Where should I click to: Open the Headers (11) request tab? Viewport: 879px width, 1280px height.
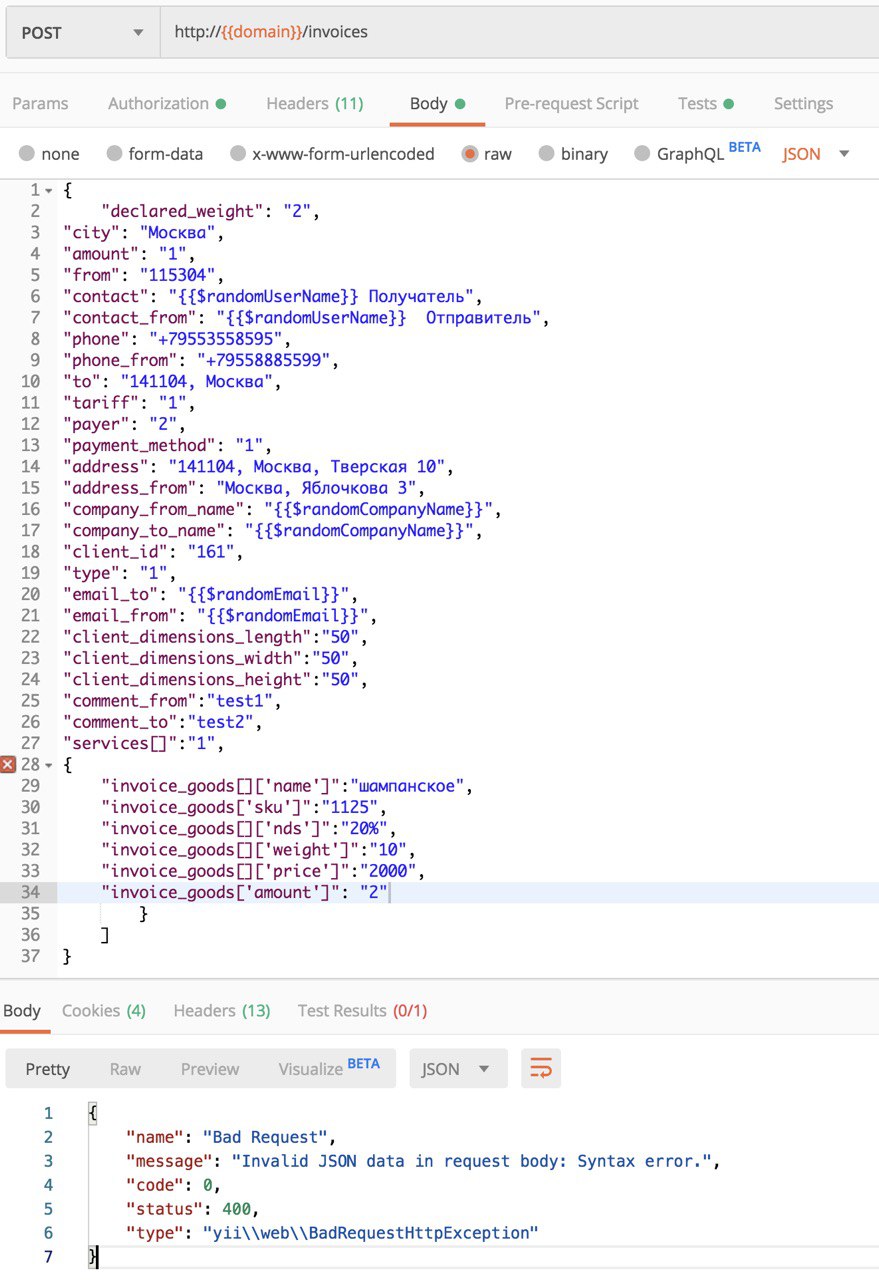point(315,103)
